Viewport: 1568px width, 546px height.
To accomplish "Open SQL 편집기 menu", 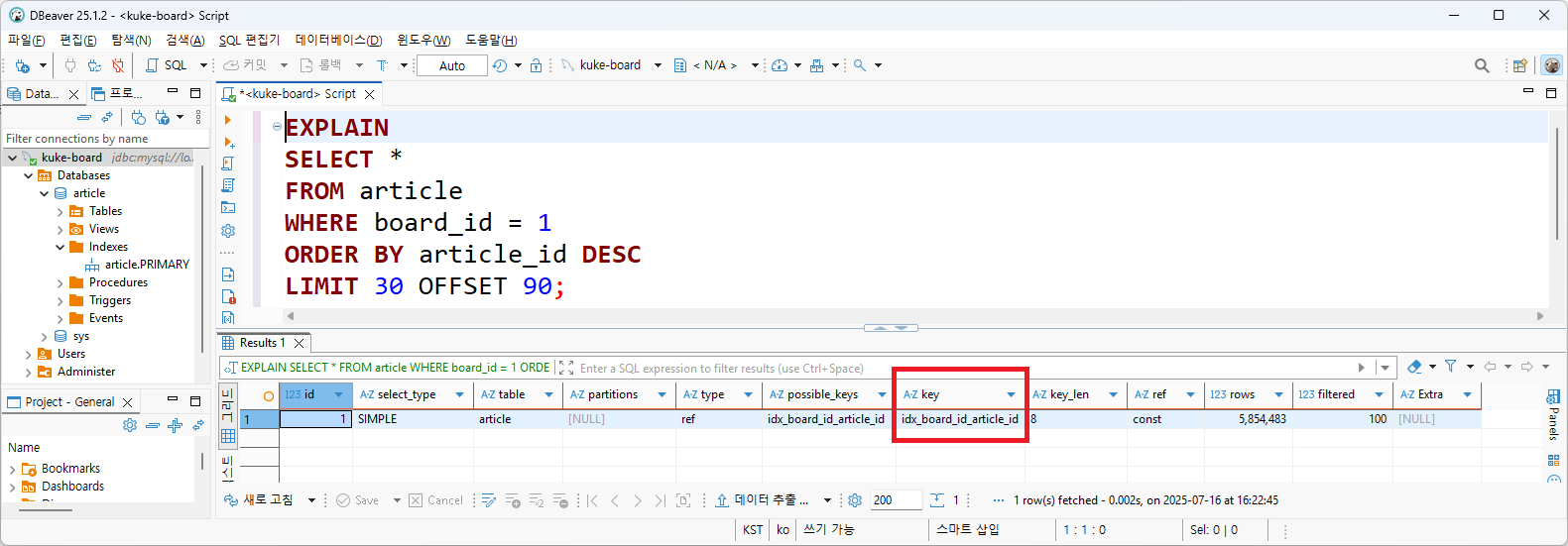I will click(249, 40).
